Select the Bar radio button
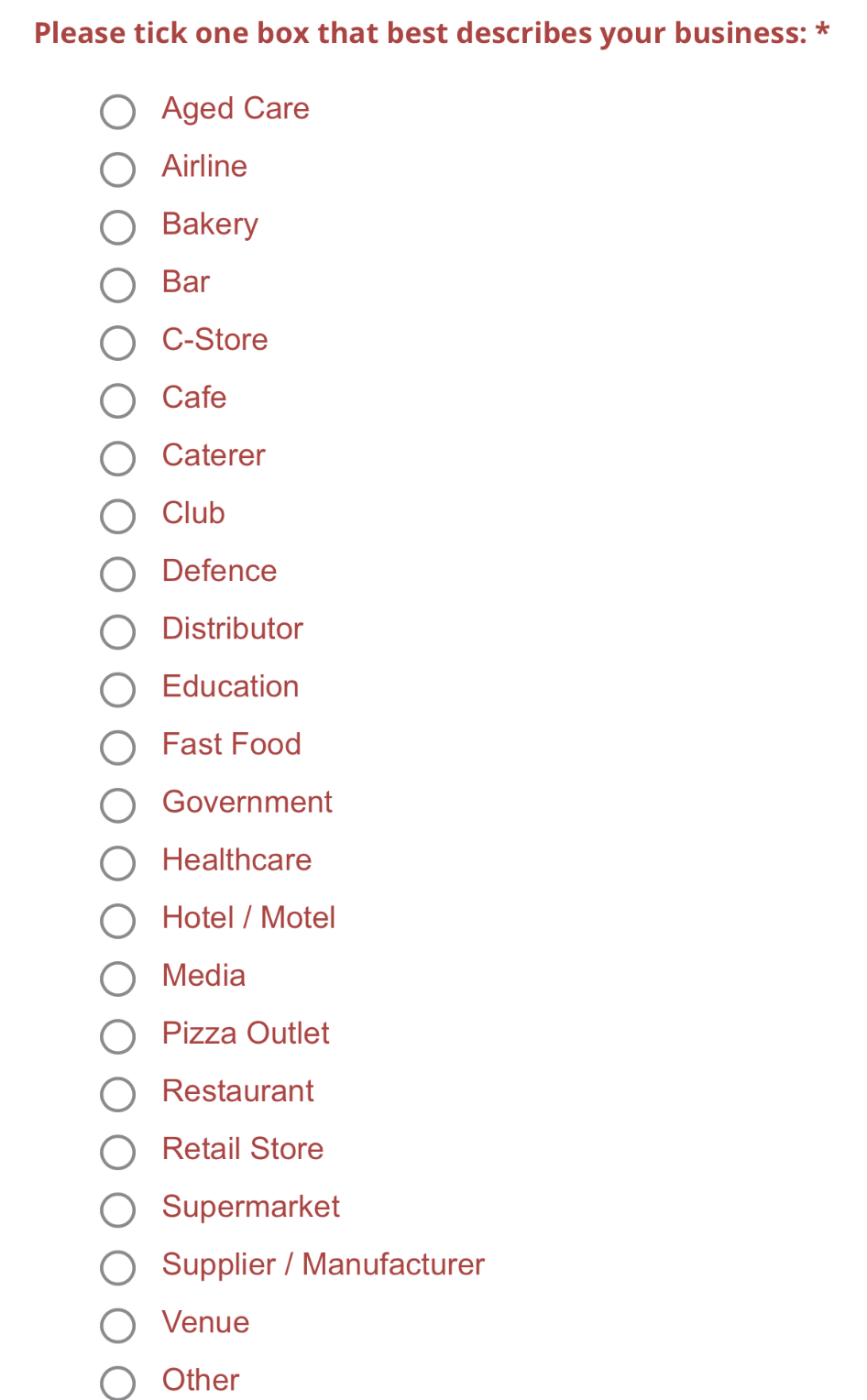This screenshot has height=1400, width=867. (x=117, y=285)
